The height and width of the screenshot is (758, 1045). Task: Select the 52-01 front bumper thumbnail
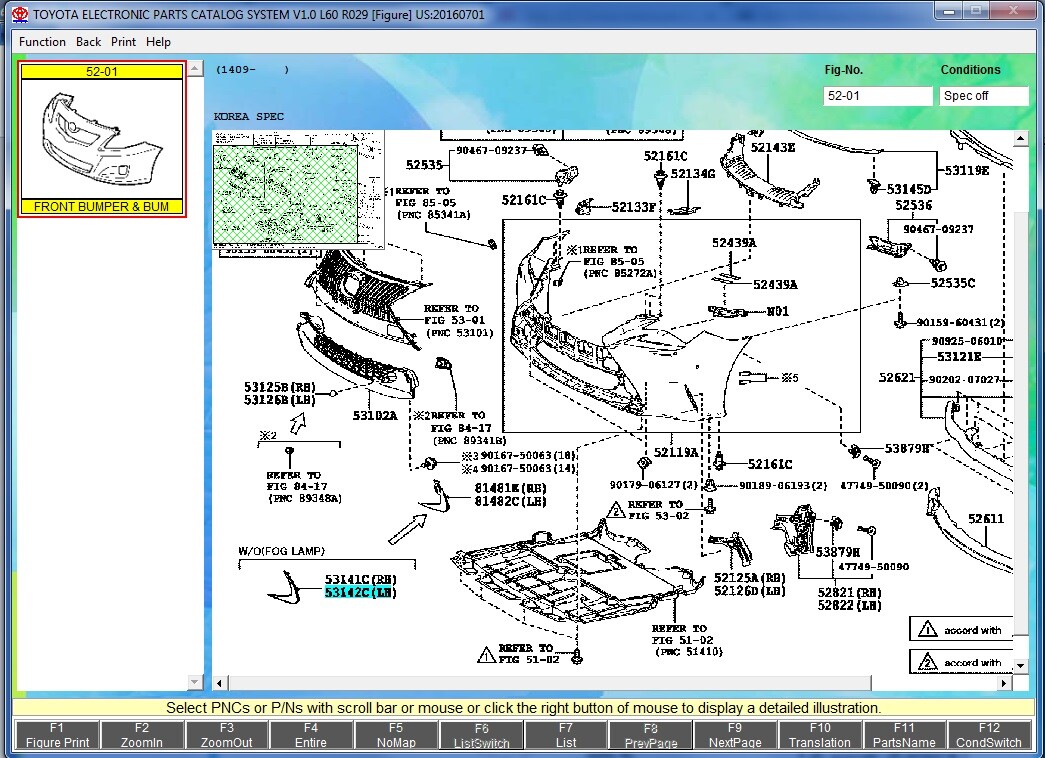tap(102, 138)
